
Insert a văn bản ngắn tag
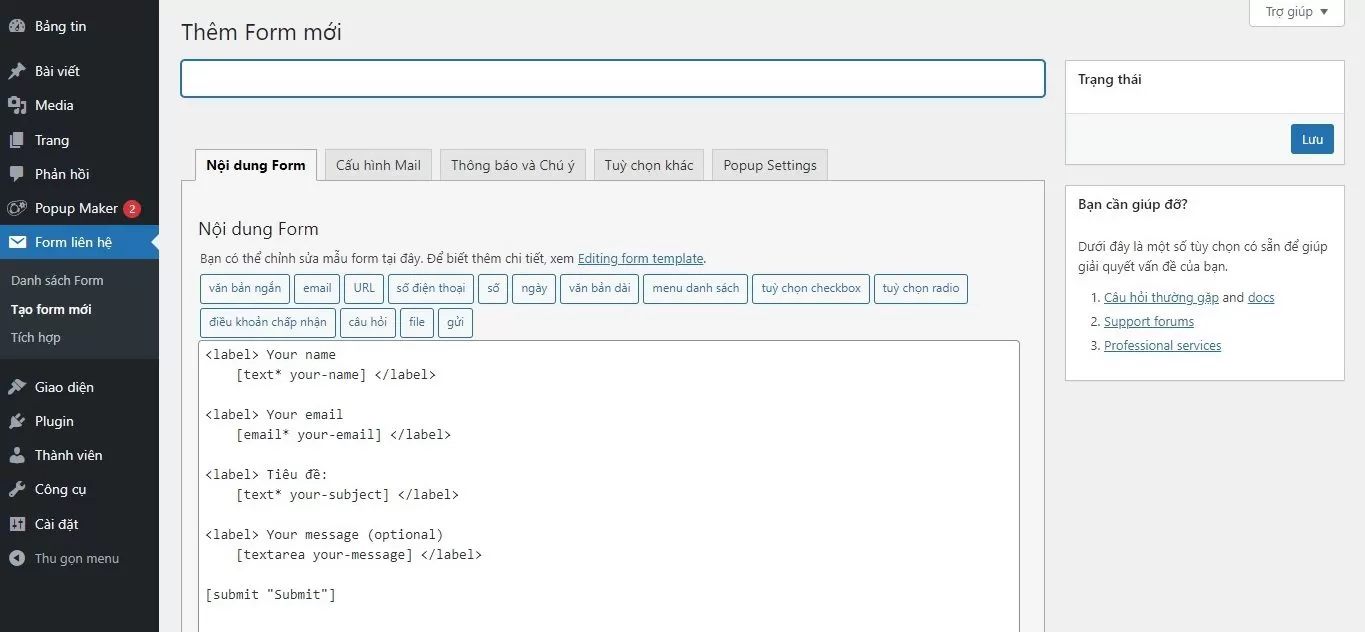[246, 288]
